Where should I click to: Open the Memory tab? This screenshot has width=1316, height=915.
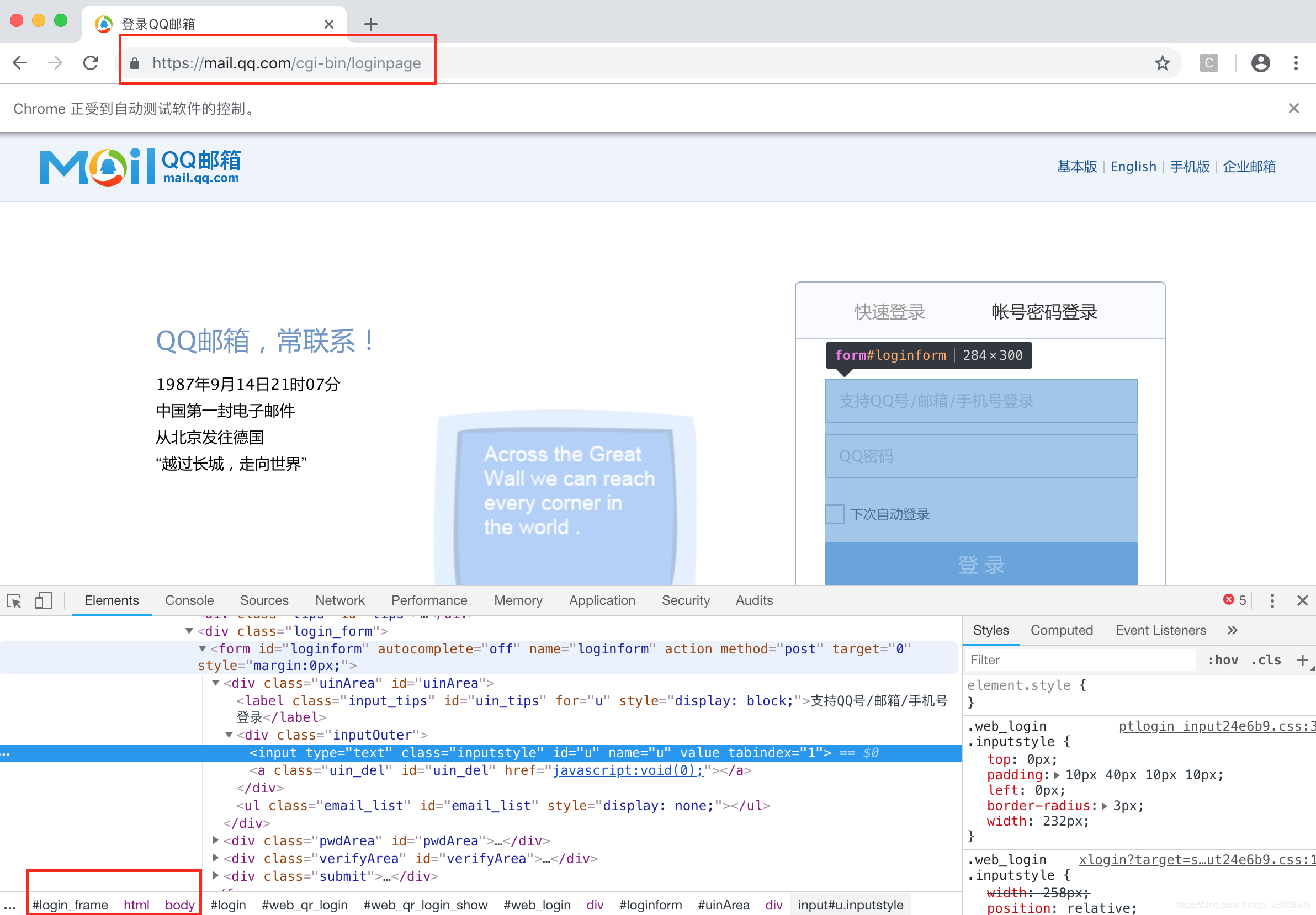click(518, 600)
